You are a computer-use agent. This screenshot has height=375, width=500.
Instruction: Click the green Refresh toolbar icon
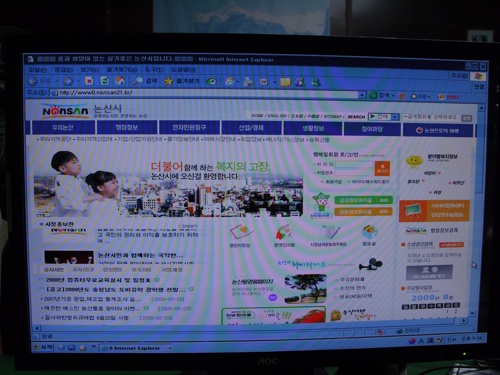click(105, 81)
